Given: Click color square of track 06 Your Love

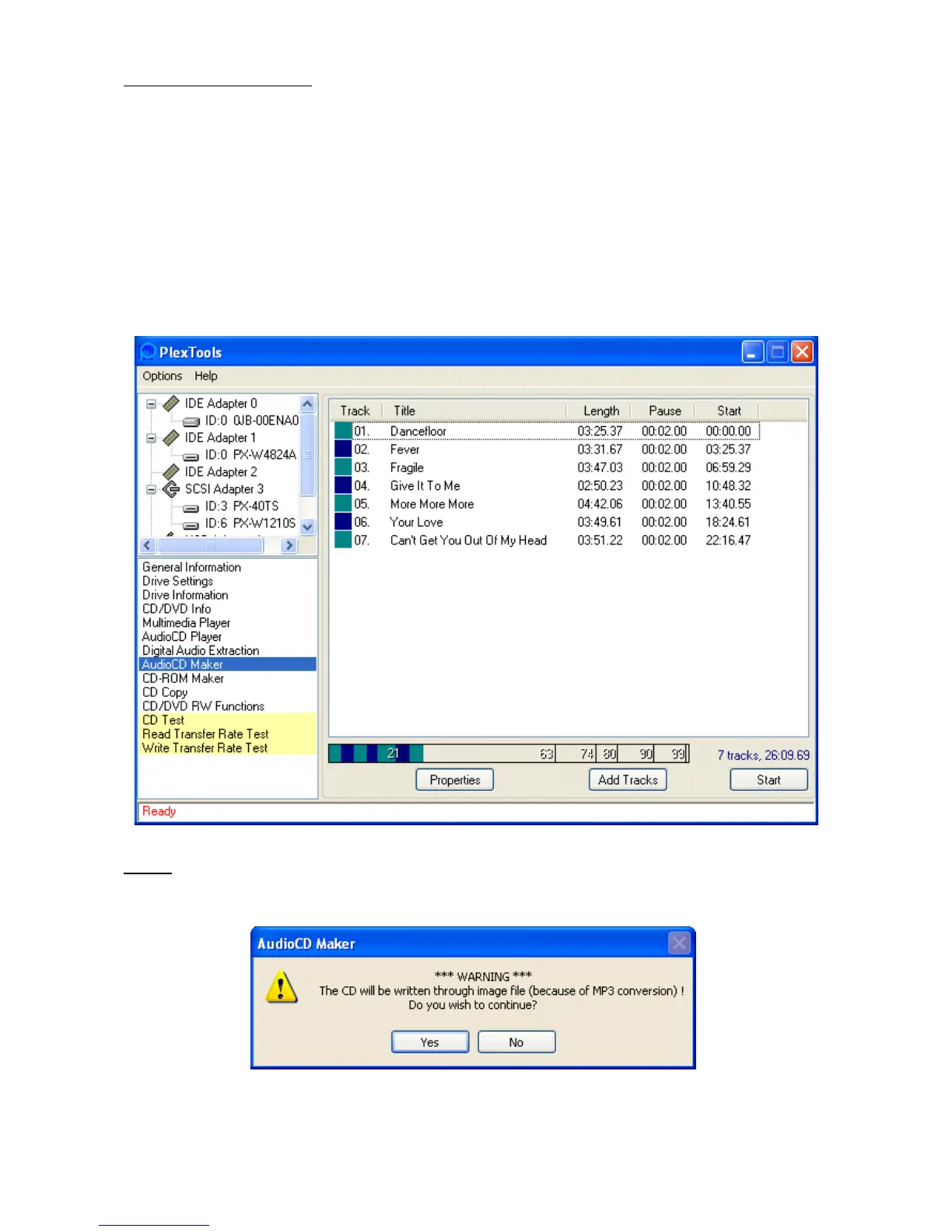Looking at the screenshot, I should click(343, 522).
